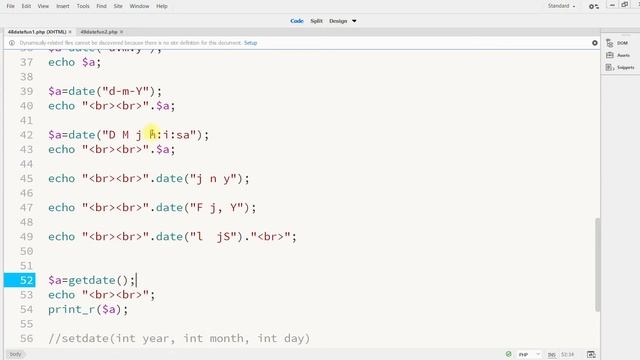Click echo "<br><br>".$a; on line 40

(x=111, y=106)
